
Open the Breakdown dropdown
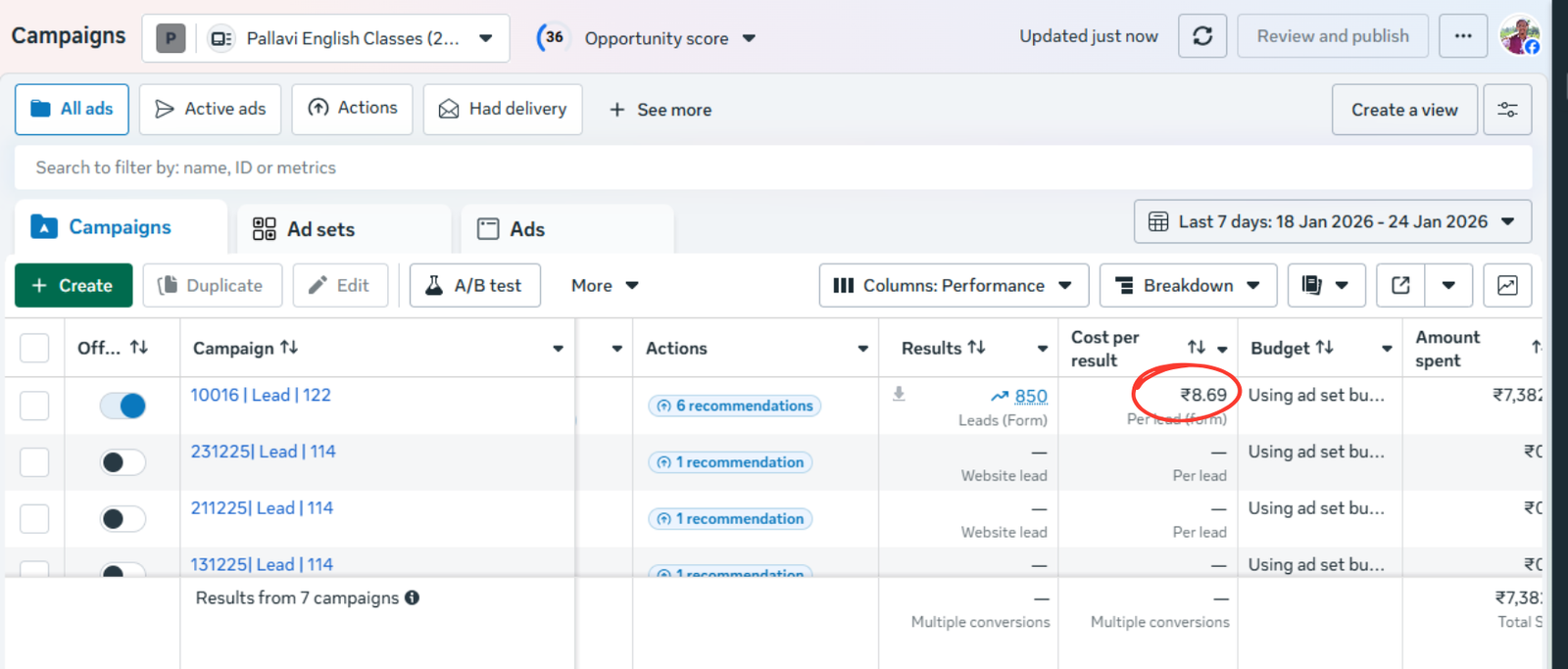coord(1188,285)
